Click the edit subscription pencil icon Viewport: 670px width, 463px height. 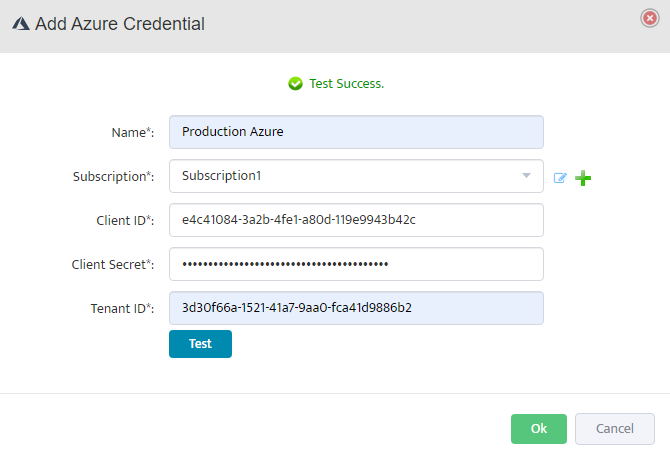[x=560, y=178]
